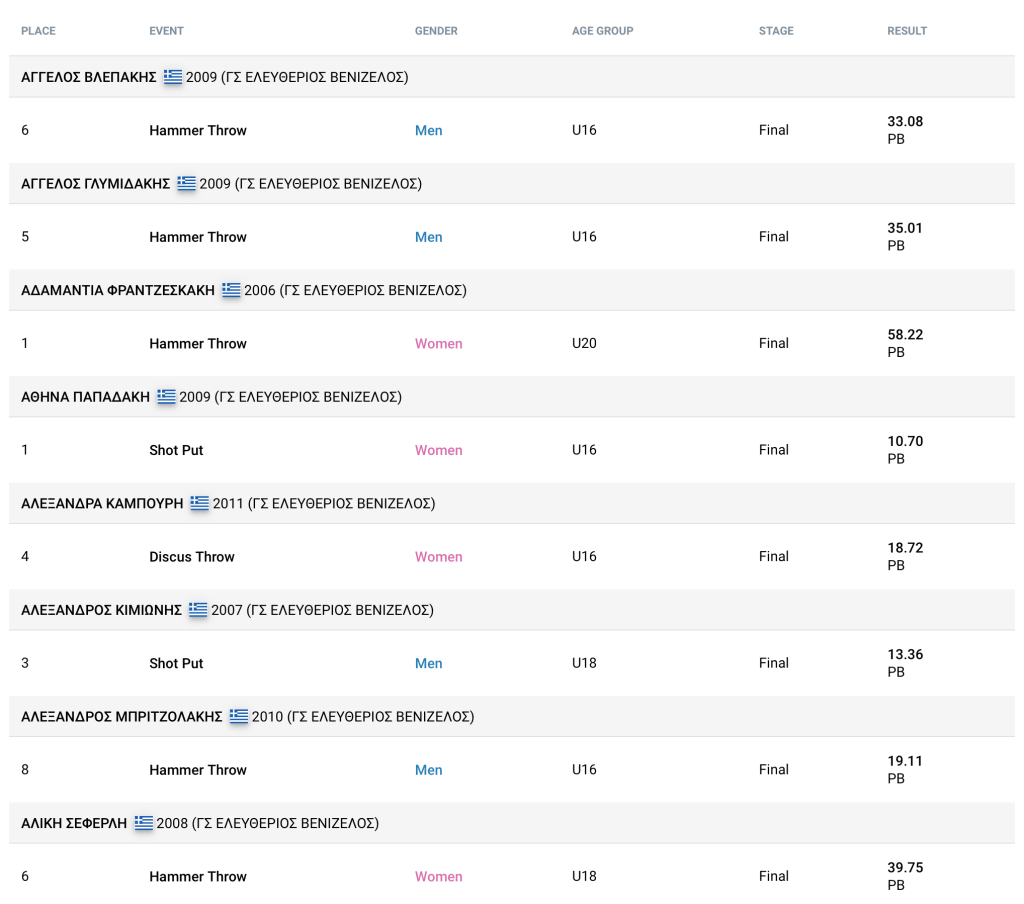
Task: Sort by the PLACE column header
Action: pyautogui.click(x=38, y=31)
